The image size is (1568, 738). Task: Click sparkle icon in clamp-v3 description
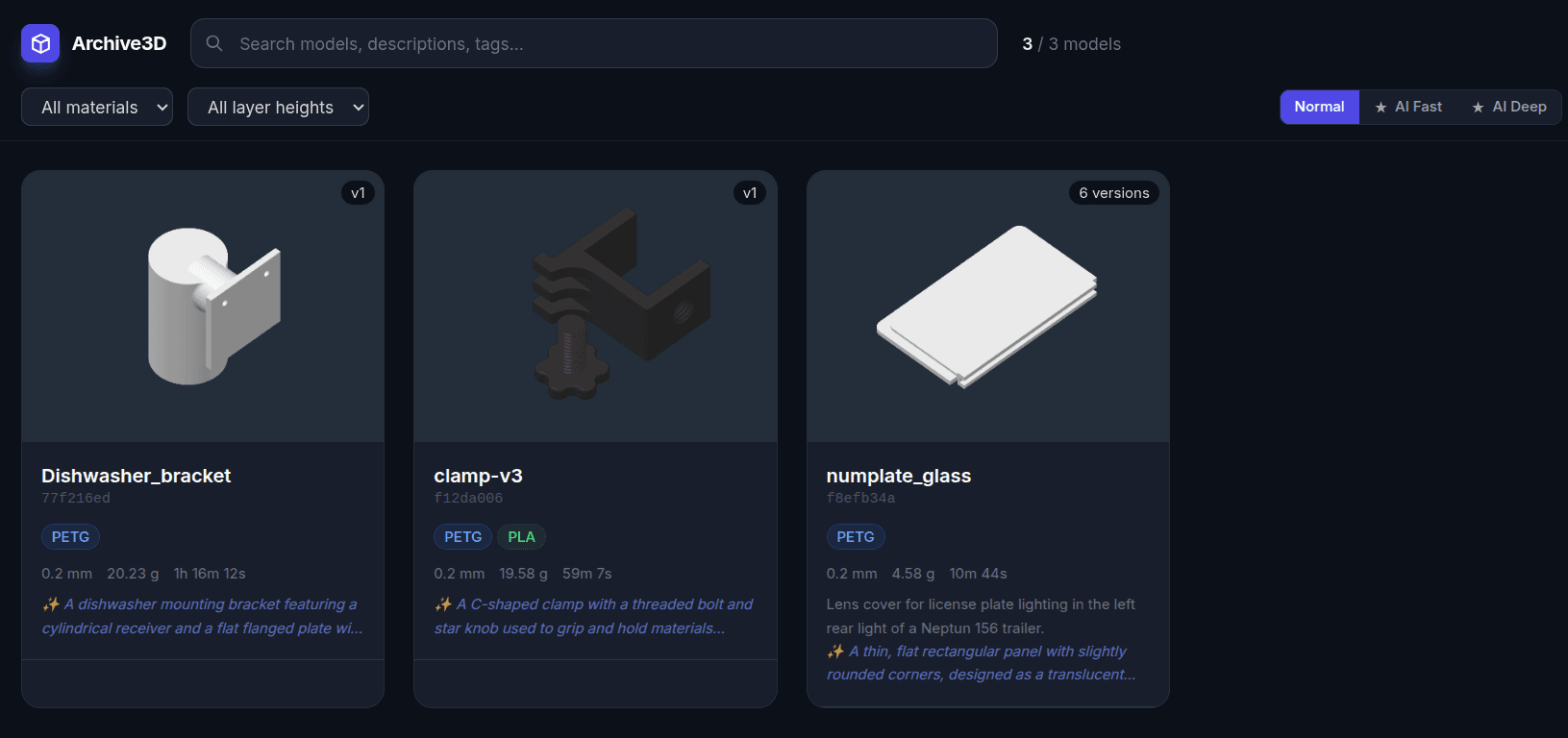pyautogui.click(x=443, y=604)
